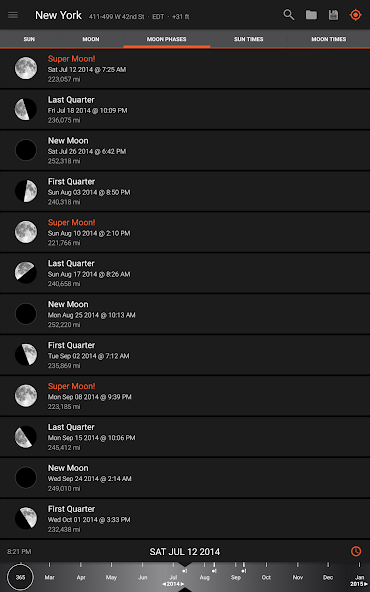Open saved locations folder icon

coord(311,15)
